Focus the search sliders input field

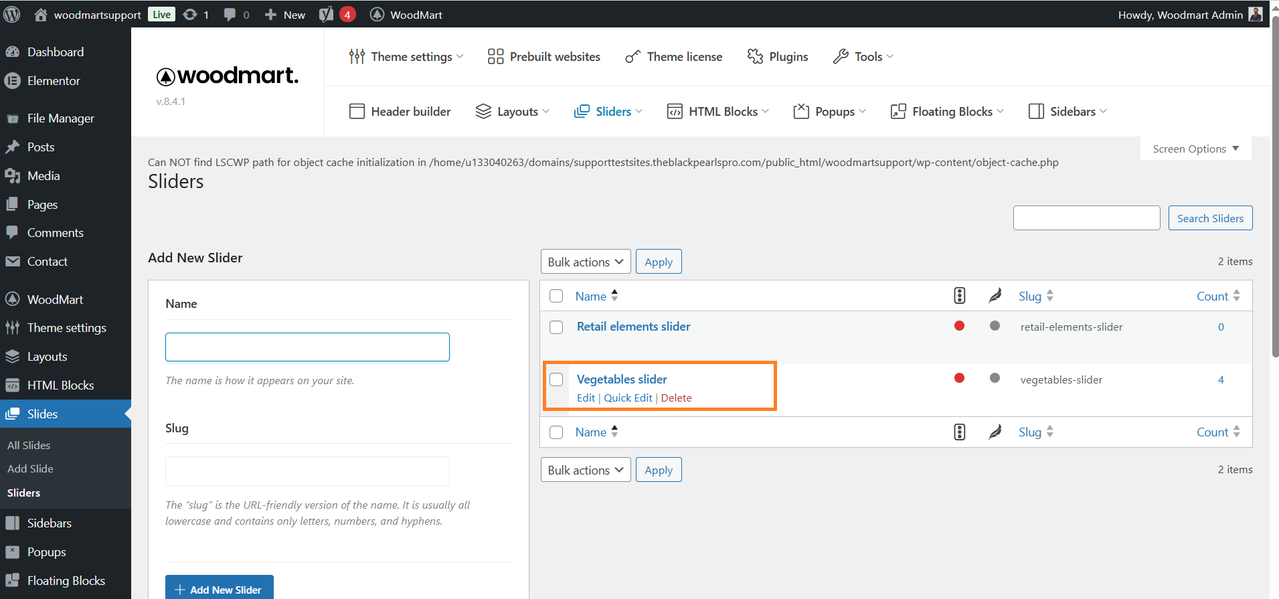(1086, 218)
